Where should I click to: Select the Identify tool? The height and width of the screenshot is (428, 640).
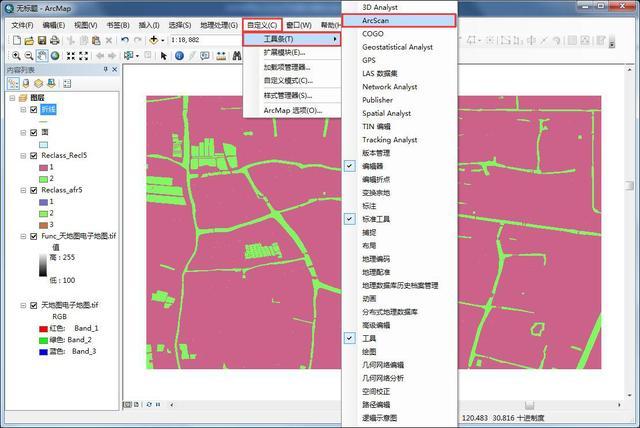click(x=179, y=56)
